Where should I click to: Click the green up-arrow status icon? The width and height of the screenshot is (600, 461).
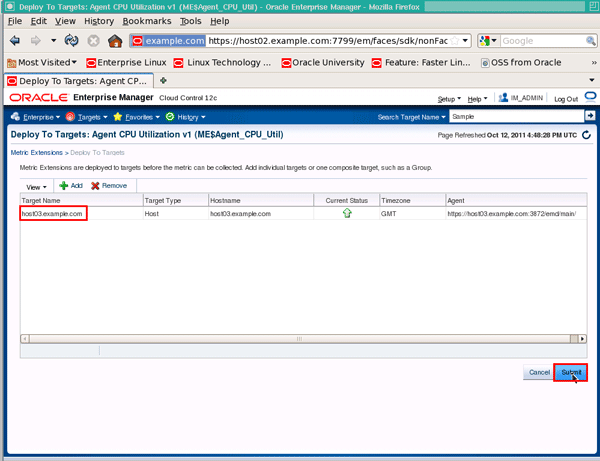point(347,213)
